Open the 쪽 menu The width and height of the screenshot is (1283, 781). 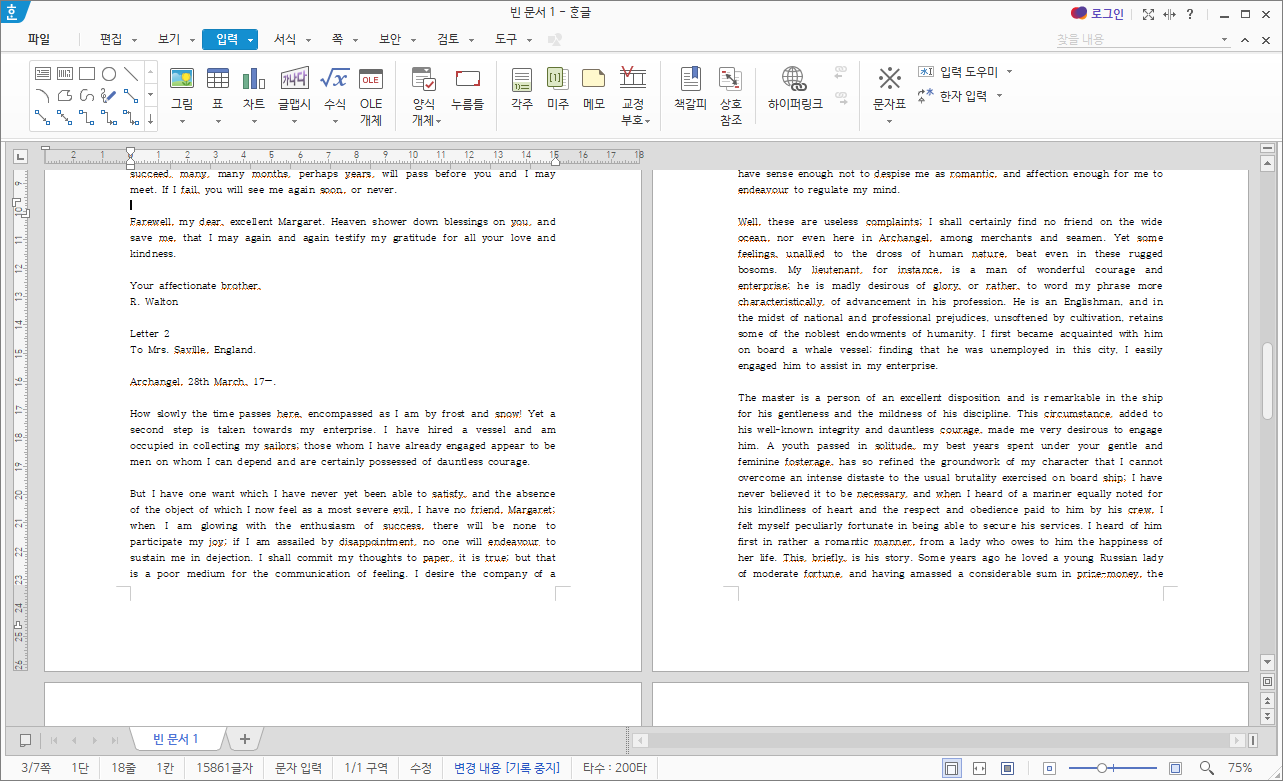click(x=338, y=39)
